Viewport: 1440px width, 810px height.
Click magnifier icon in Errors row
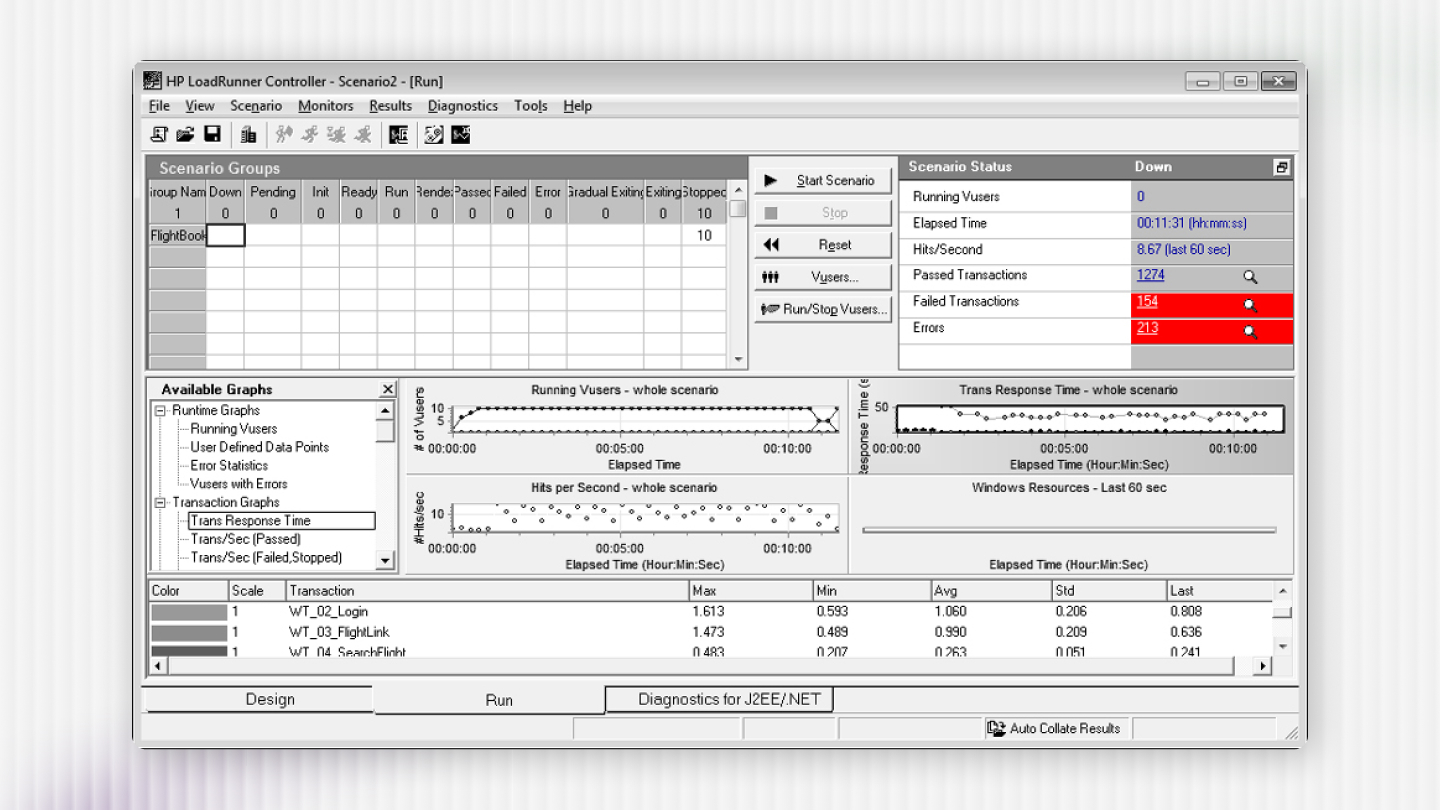pos(1250,332)
